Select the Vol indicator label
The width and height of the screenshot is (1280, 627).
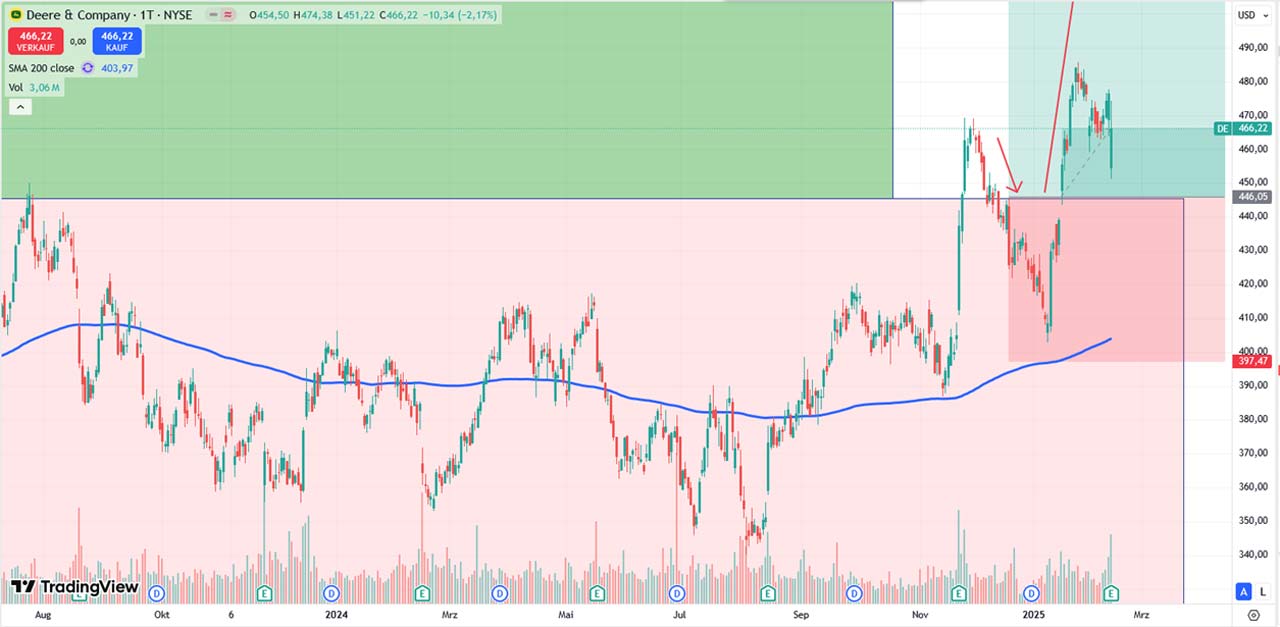(16, 88)
